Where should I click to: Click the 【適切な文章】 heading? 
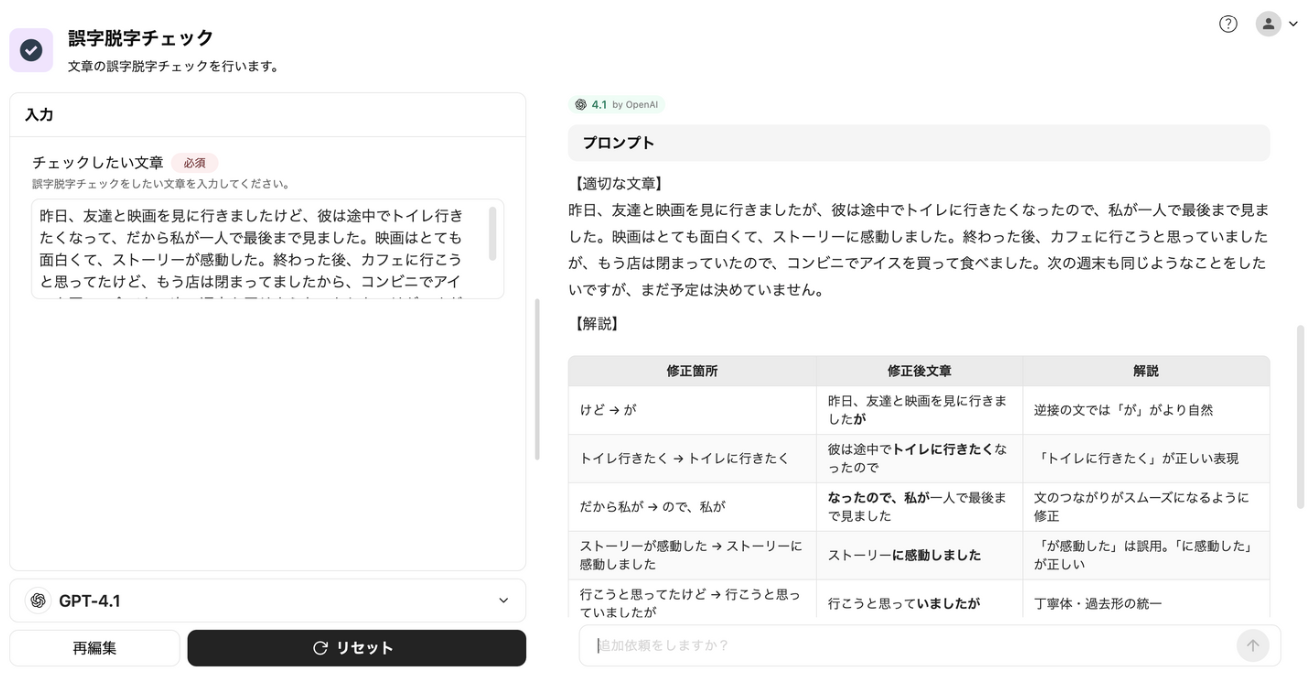tap(618, 184)
